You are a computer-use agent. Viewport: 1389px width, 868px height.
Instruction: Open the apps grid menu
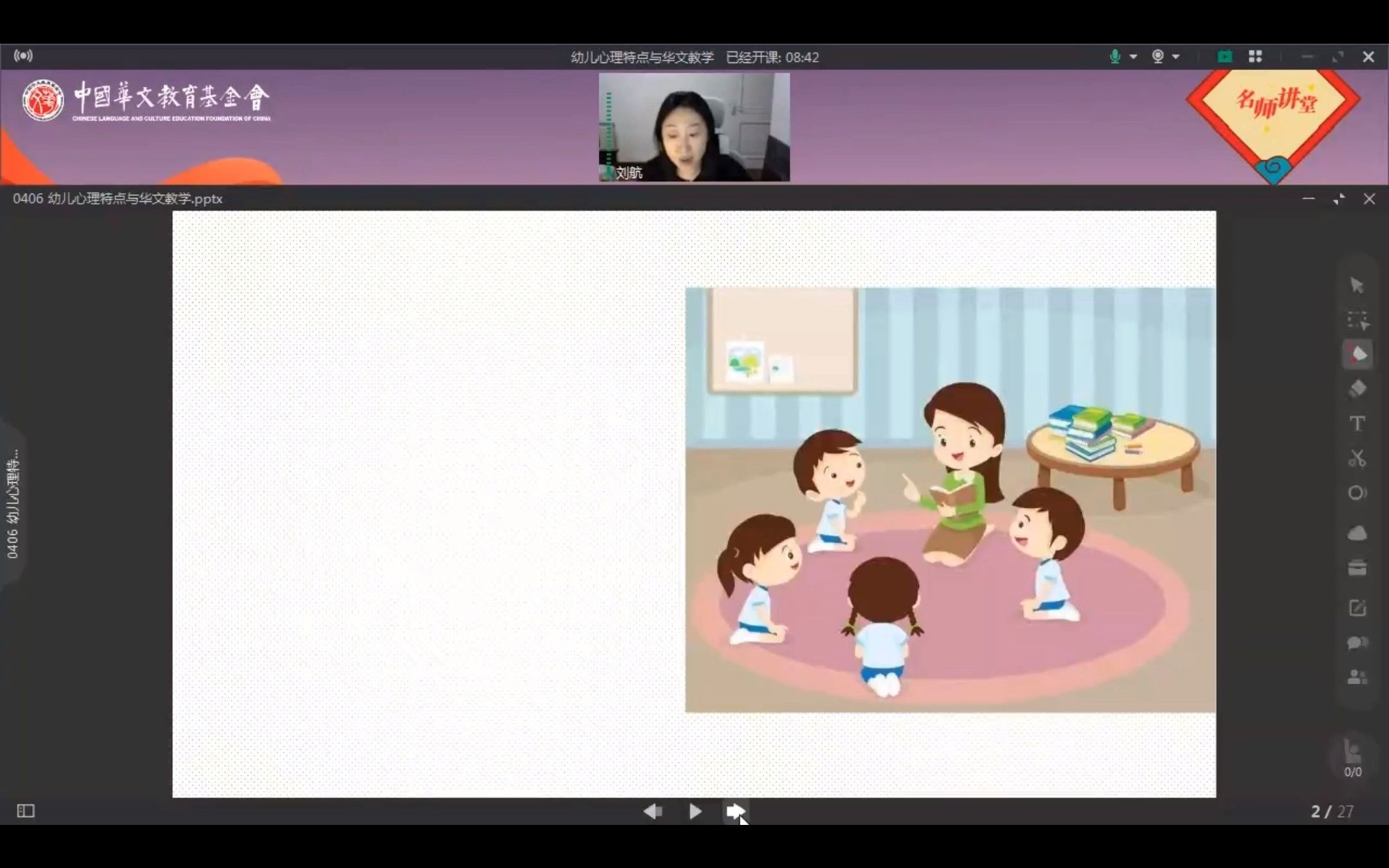click(x=1255, y=57)
